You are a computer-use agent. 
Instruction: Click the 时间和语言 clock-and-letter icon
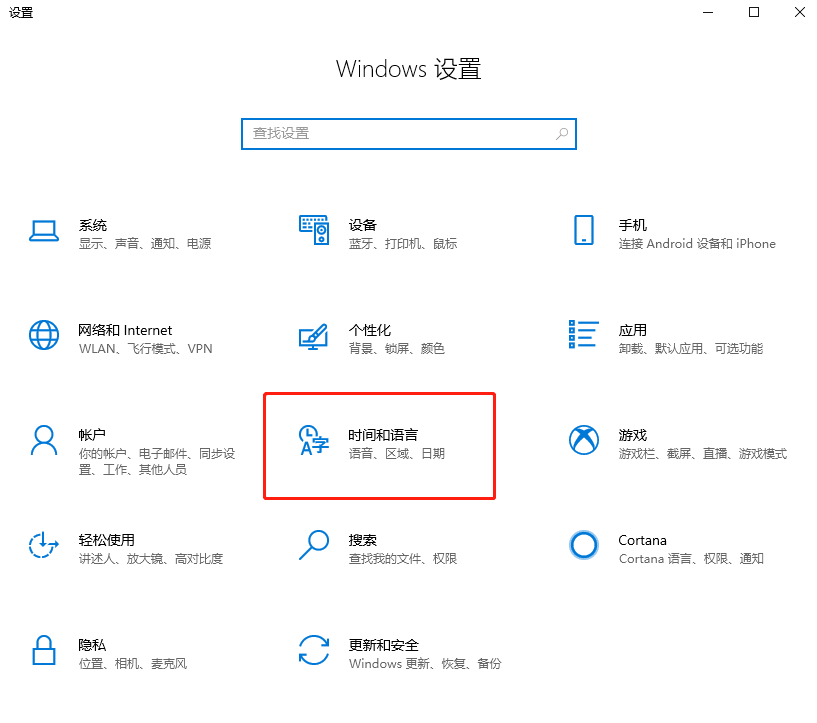coord(314,440)
